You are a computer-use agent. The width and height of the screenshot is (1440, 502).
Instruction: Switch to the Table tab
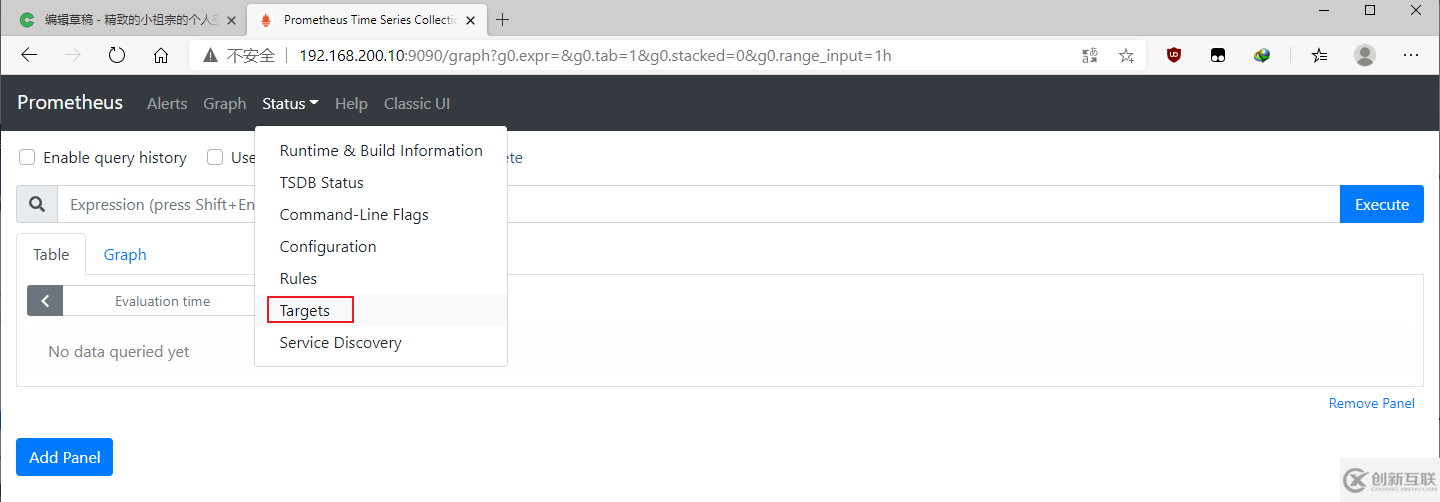coord(51,255)
